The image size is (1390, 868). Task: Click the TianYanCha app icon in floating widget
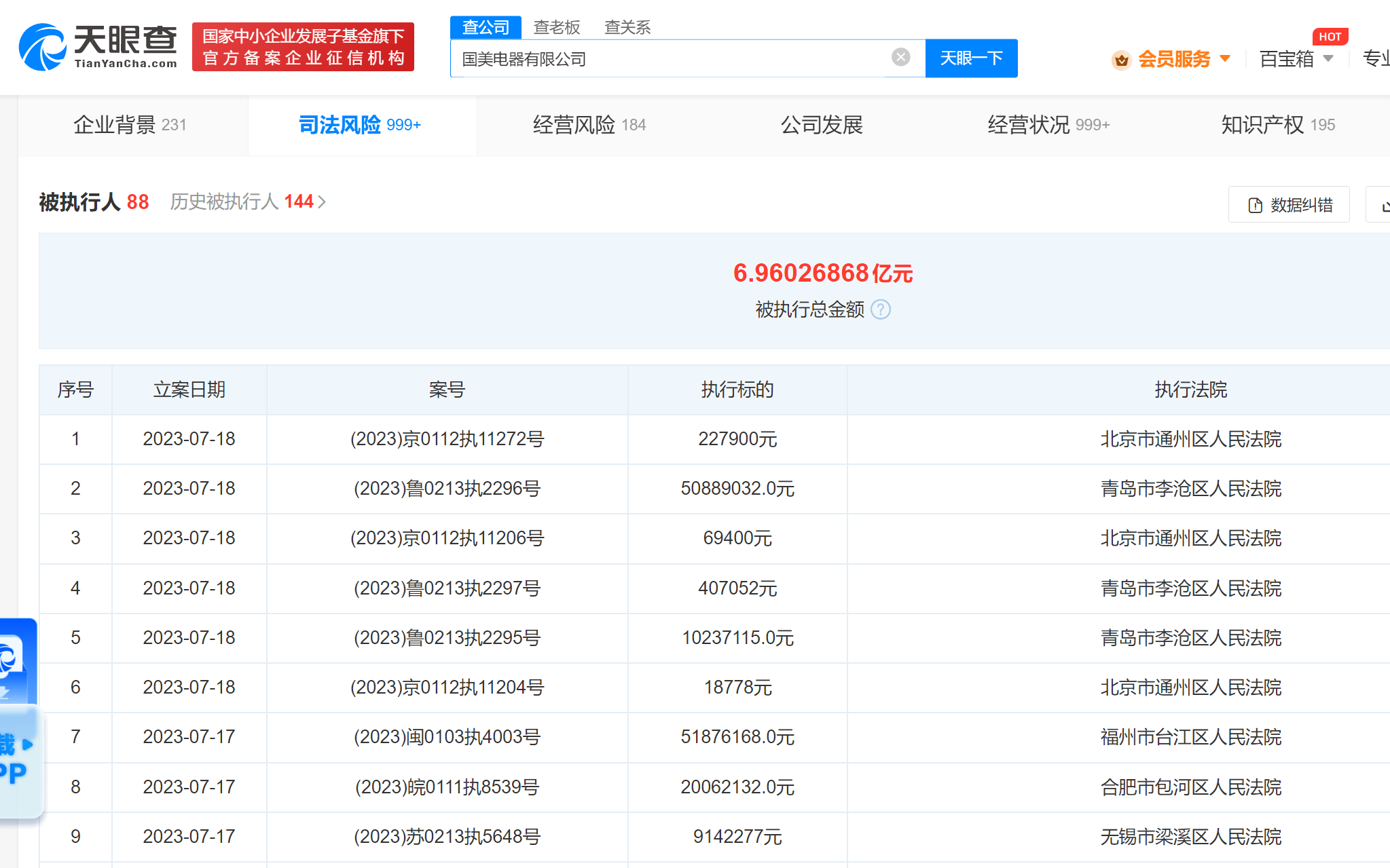(10, 657)
